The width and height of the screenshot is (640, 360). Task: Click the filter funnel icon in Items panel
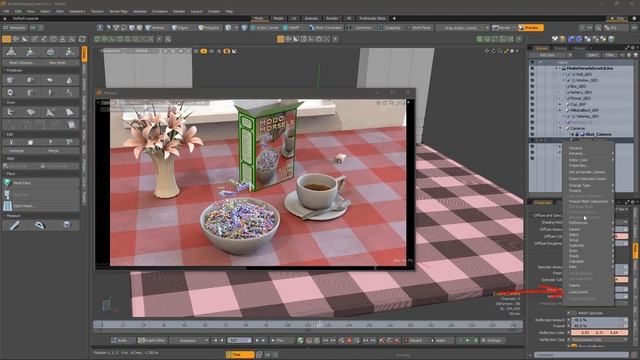point(636,55)
